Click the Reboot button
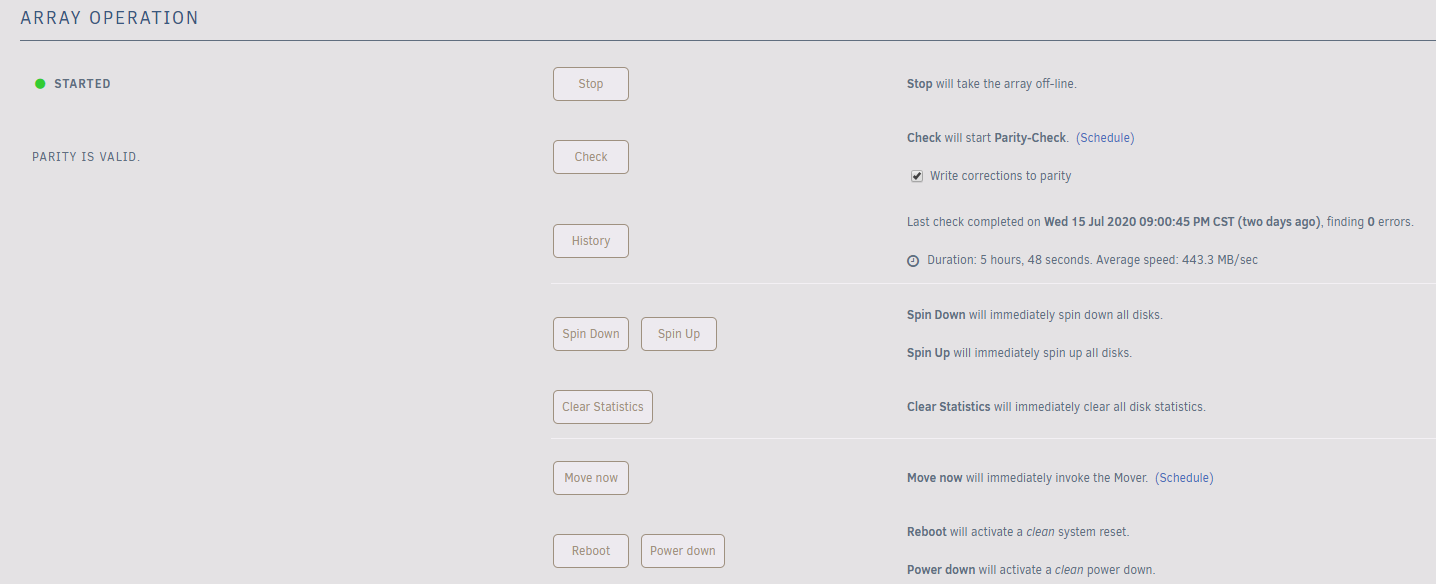This screenshot has height=584, width=1436. coord(591,551)
